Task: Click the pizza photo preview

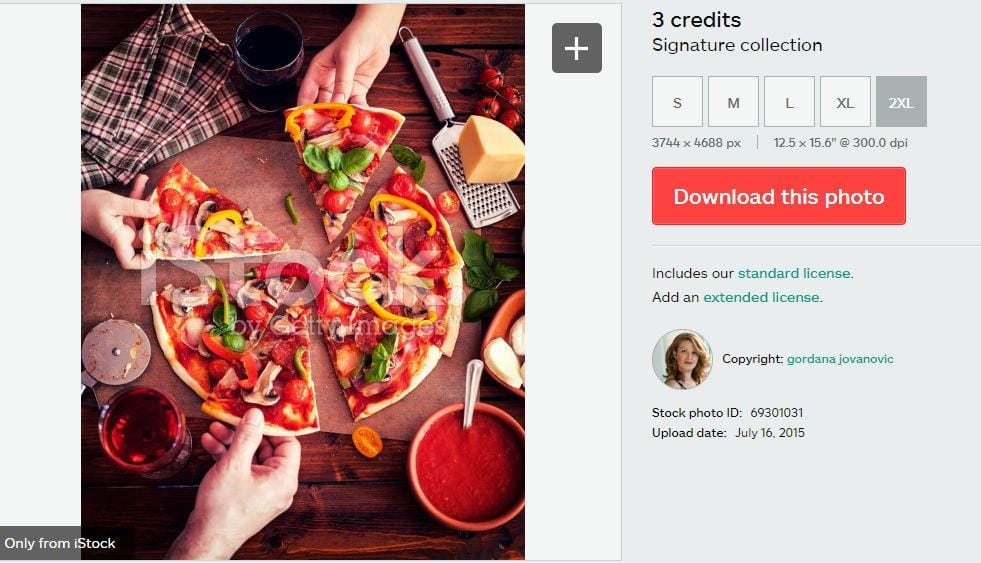Action: pyautogui.click(x=303, y=281)
